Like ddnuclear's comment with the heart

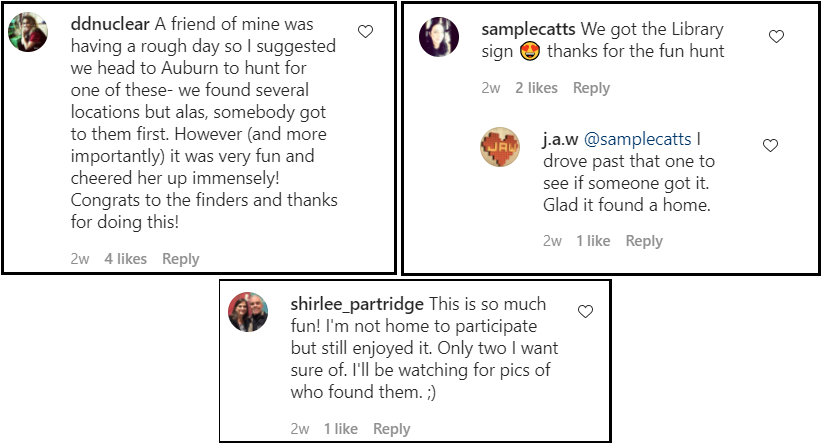(365, 32)
